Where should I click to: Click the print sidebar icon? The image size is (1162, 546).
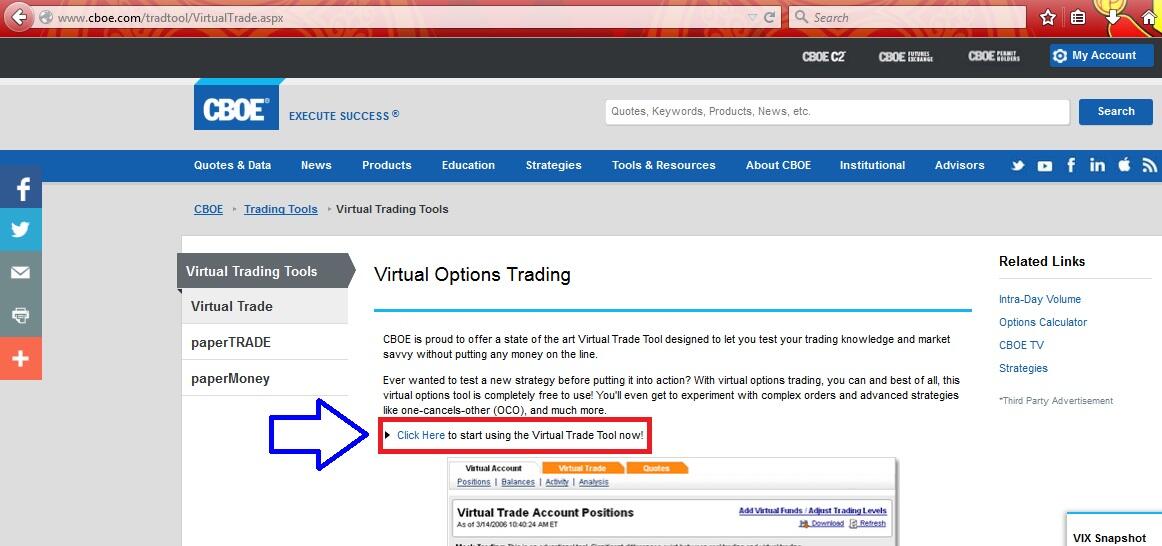pos(21,316)
